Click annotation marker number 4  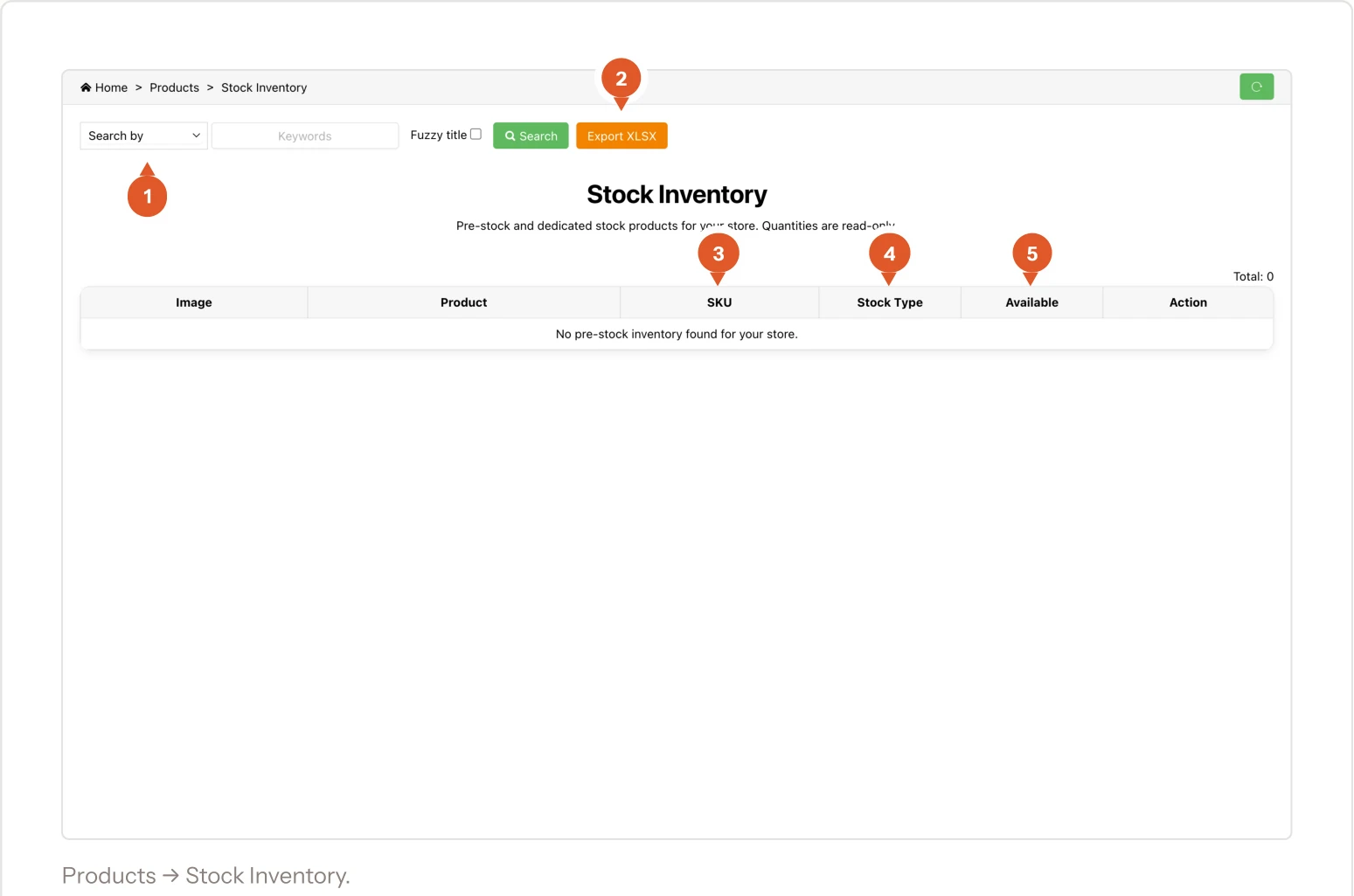coord(889,254)
